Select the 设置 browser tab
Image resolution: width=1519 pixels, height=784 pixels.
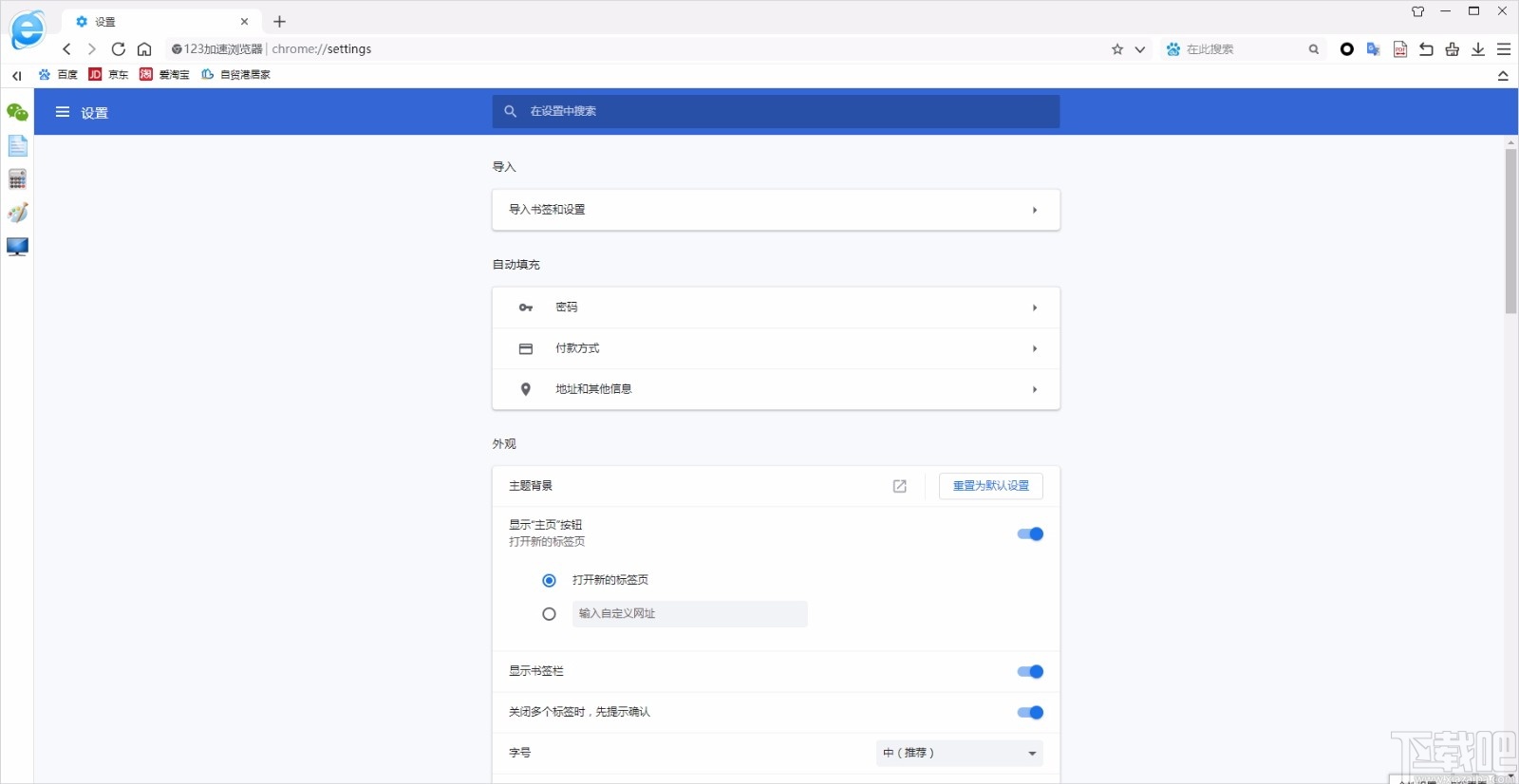[161, 22]
